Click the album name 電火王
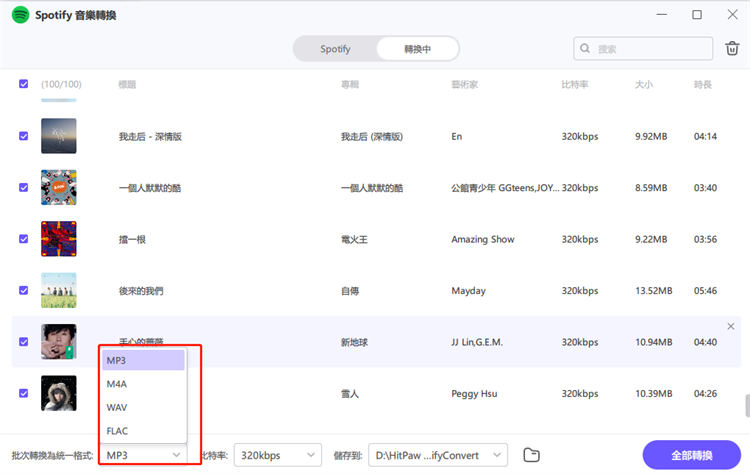This screenshot has height=474, width=750. coord(354,239)
